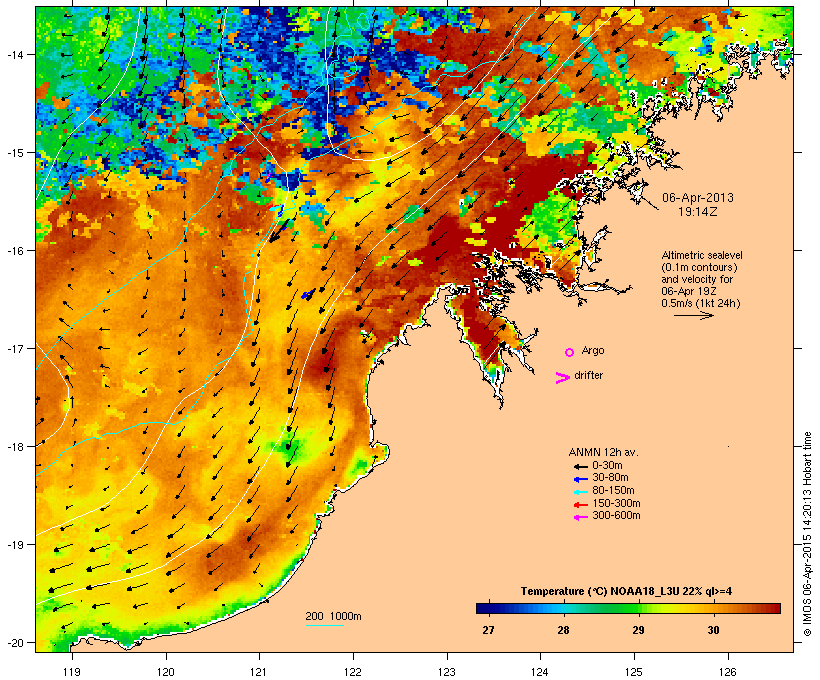Click the latitude axis label -14
820x680 pixels.
[14, 54]
